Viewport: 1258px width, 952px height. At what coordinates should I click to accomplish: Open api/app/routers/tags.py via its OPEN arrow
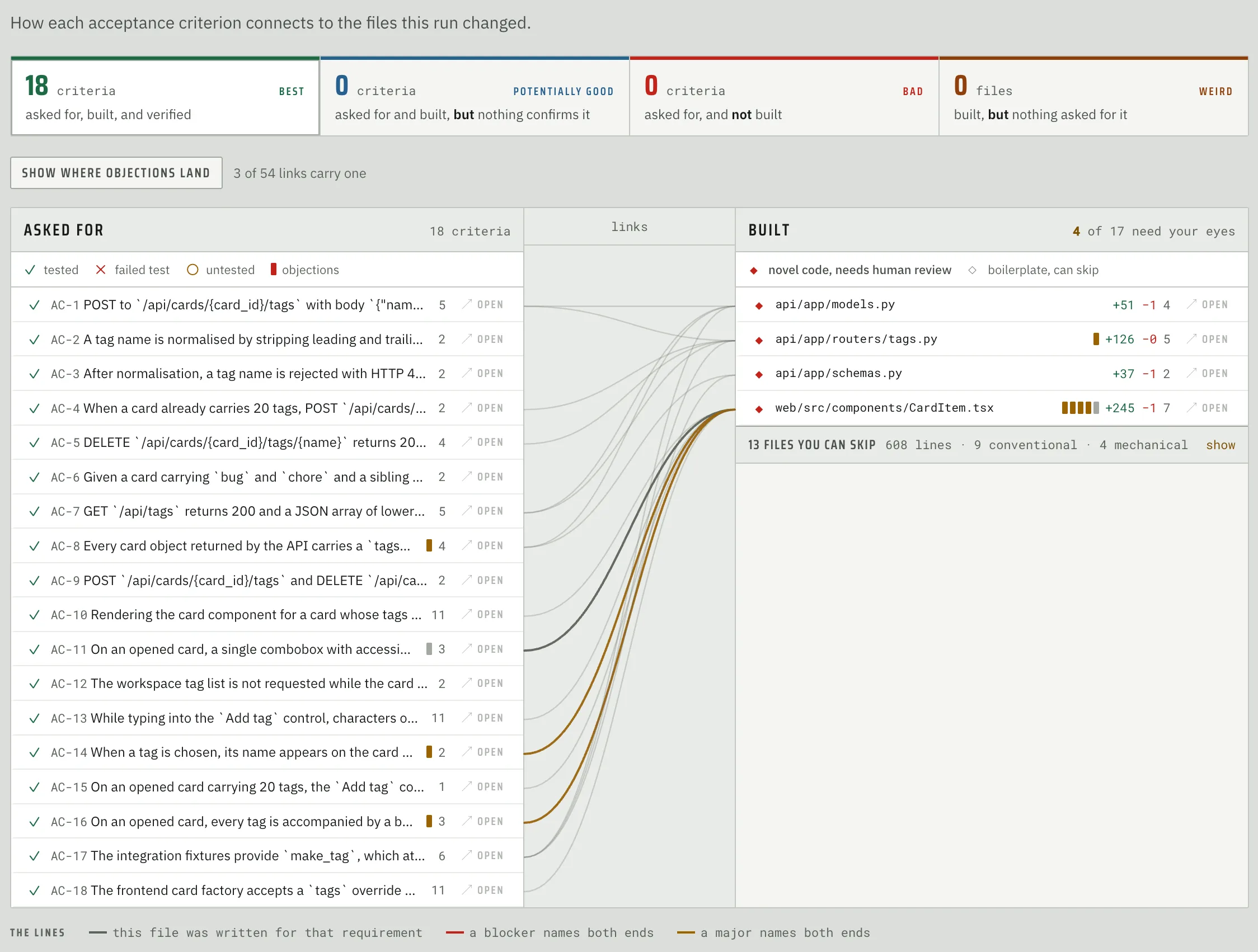pos(1208,340)
